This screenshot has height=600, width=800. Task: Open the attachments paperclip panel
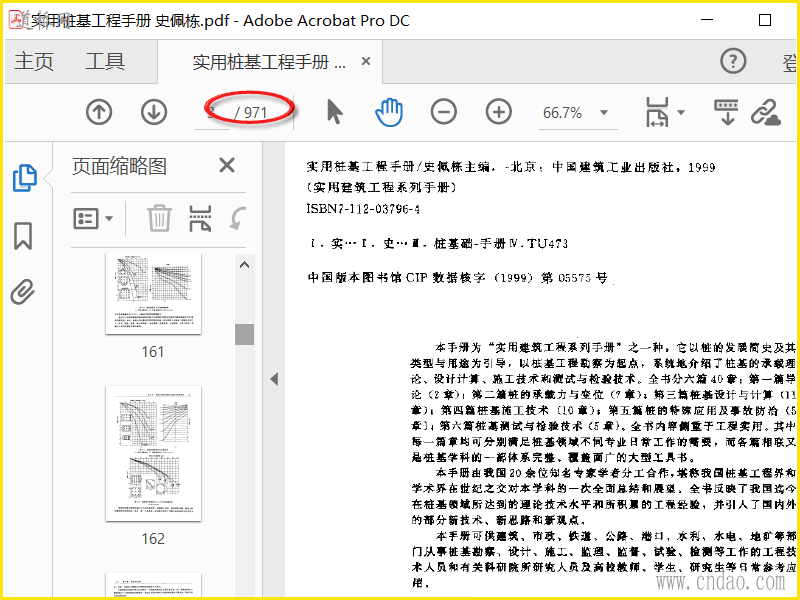23,292
